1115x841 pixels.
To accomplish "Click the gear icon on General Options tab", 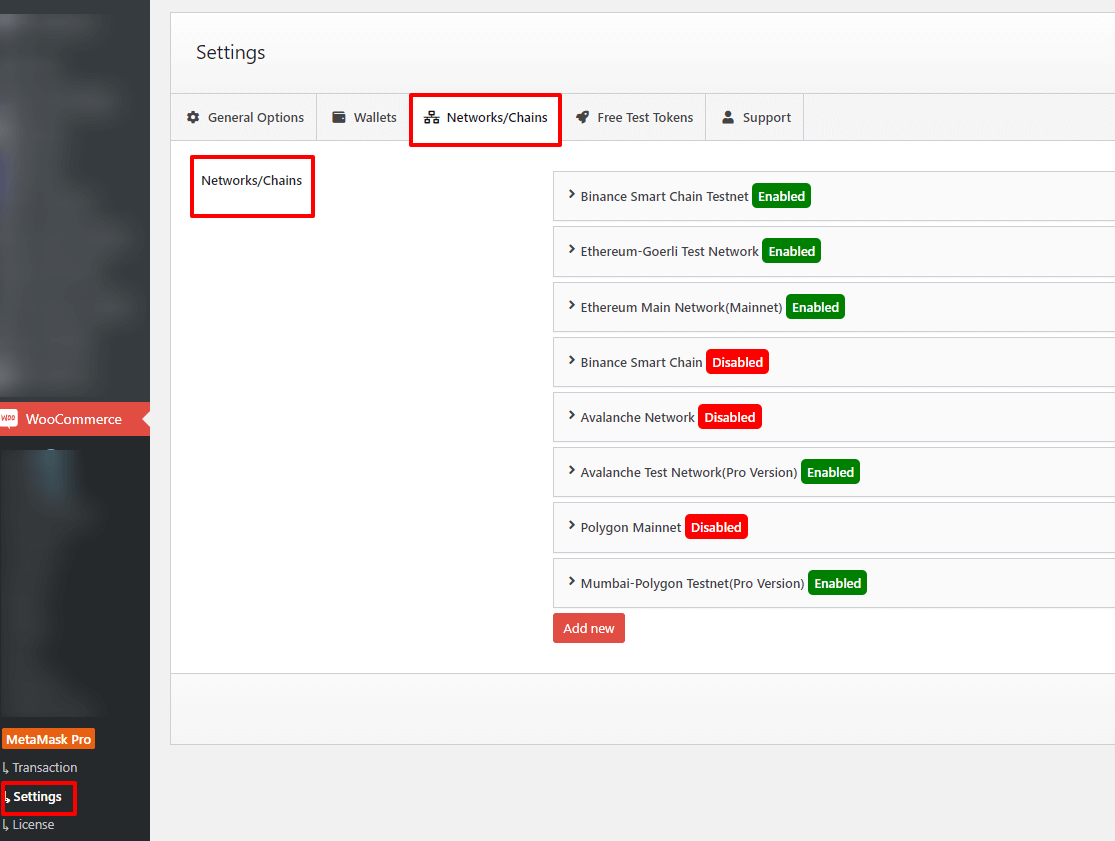I will (193, 117).
